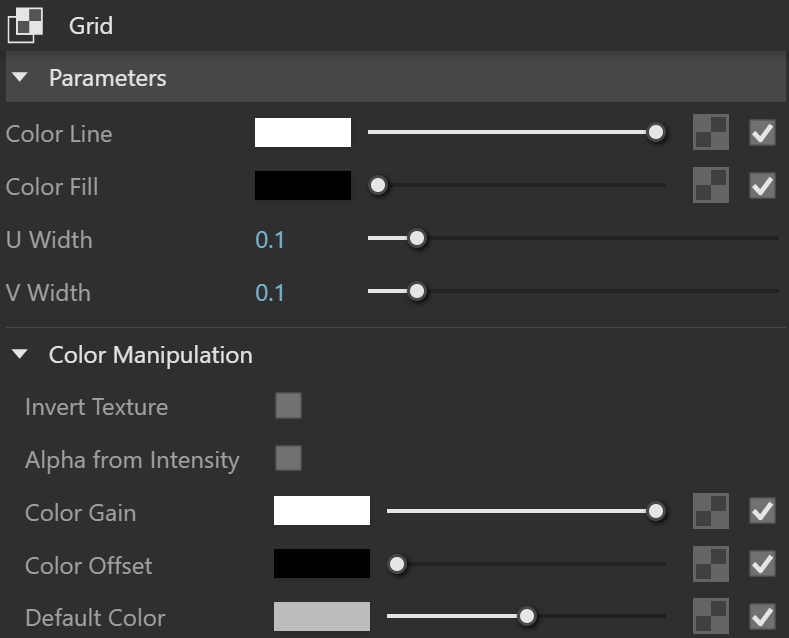The image size is (789, 638).
Task: Open the gray Default Color swatch
Action: pos(322,616)
